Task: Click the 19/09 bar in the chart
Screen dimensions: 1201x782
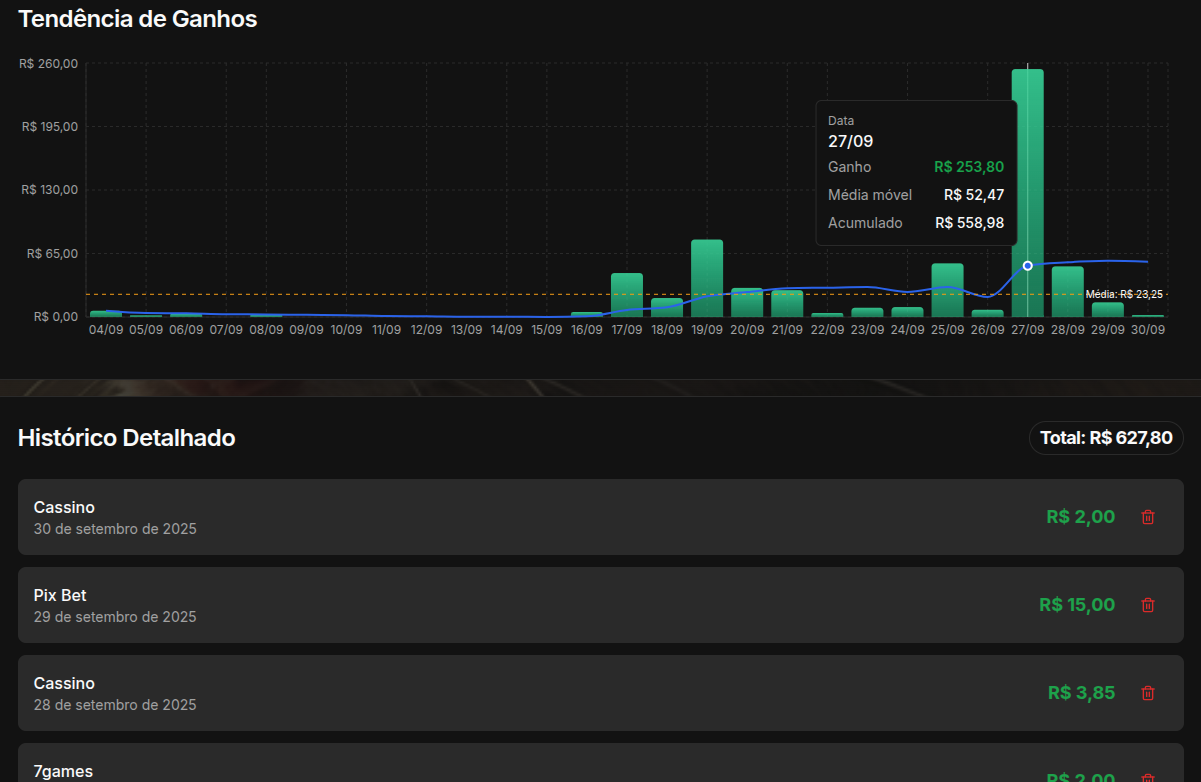Action: (x=707, y=278)
